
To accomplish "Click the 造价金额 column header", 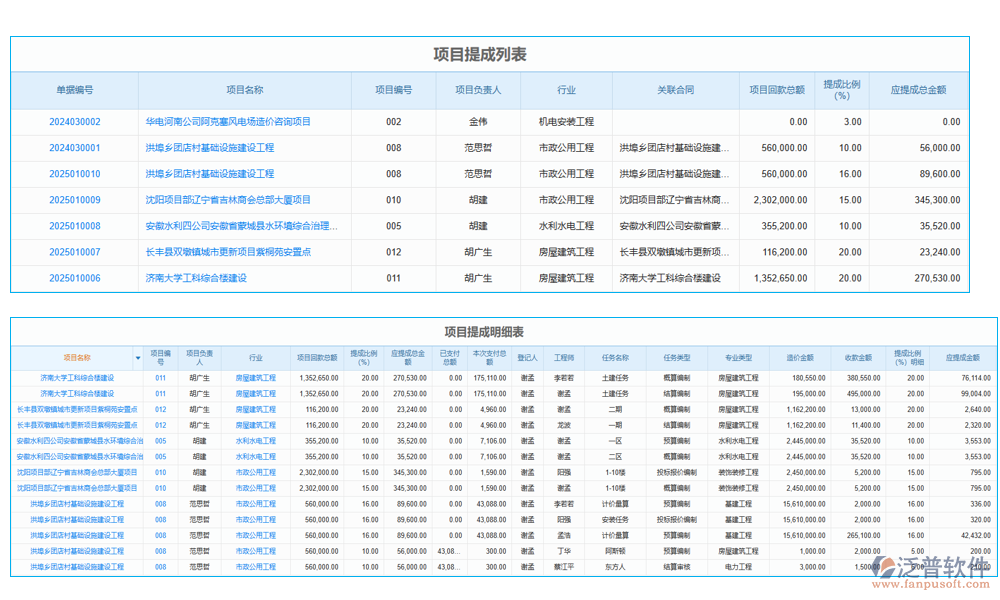I will (800, 358).
